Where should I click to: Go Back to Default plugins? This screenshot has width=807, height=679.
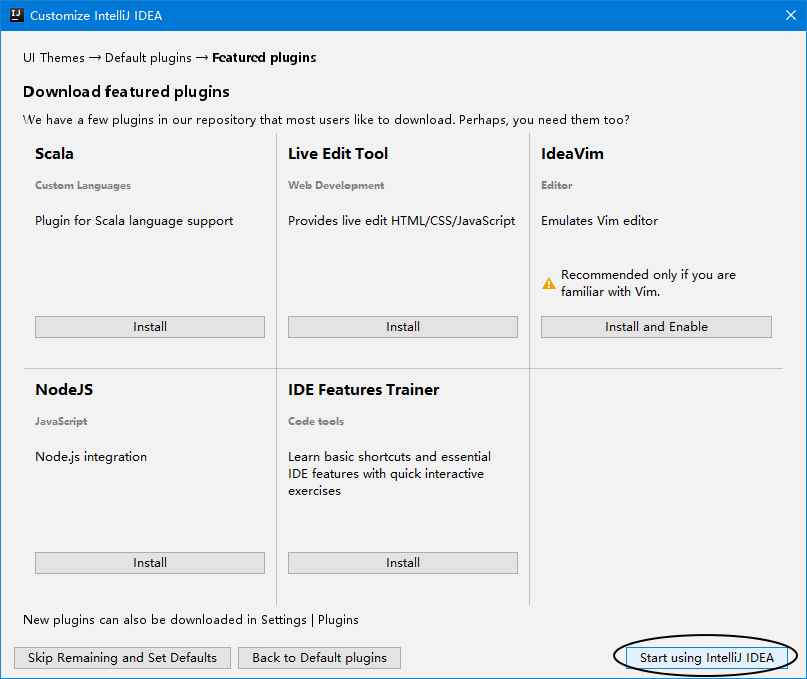[x=319, y=658]
